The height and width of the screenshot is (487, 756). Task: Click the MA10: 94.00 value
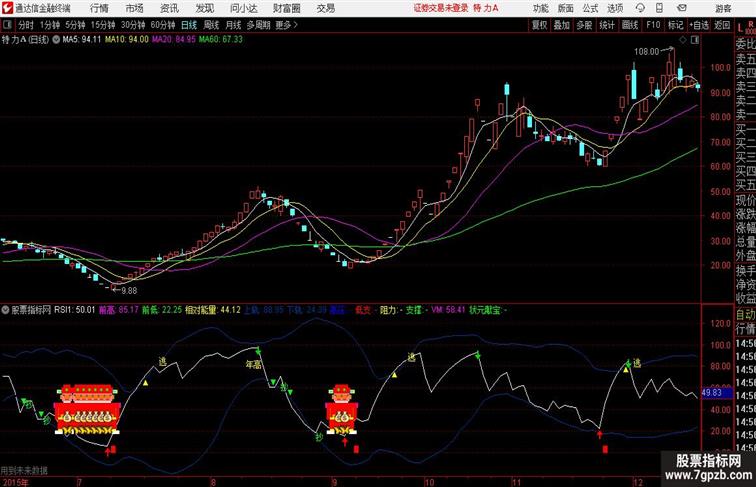[x=126, y=40]
